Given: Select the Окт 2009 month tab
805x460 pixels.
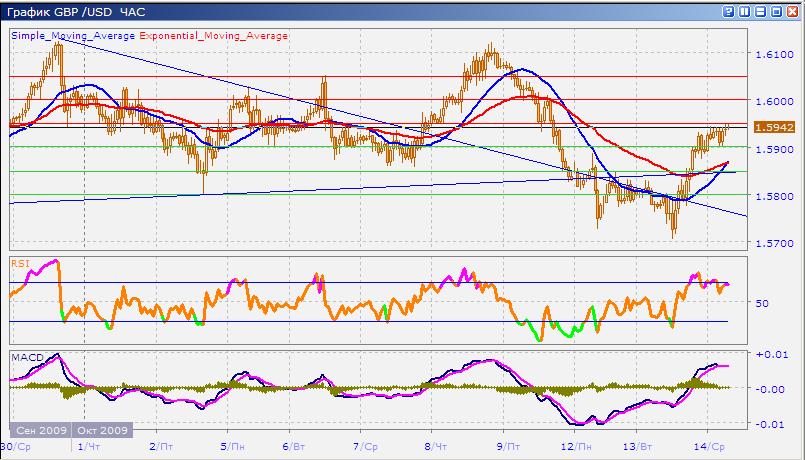Looking at the screenshot, I should click(x=103, y=430).
